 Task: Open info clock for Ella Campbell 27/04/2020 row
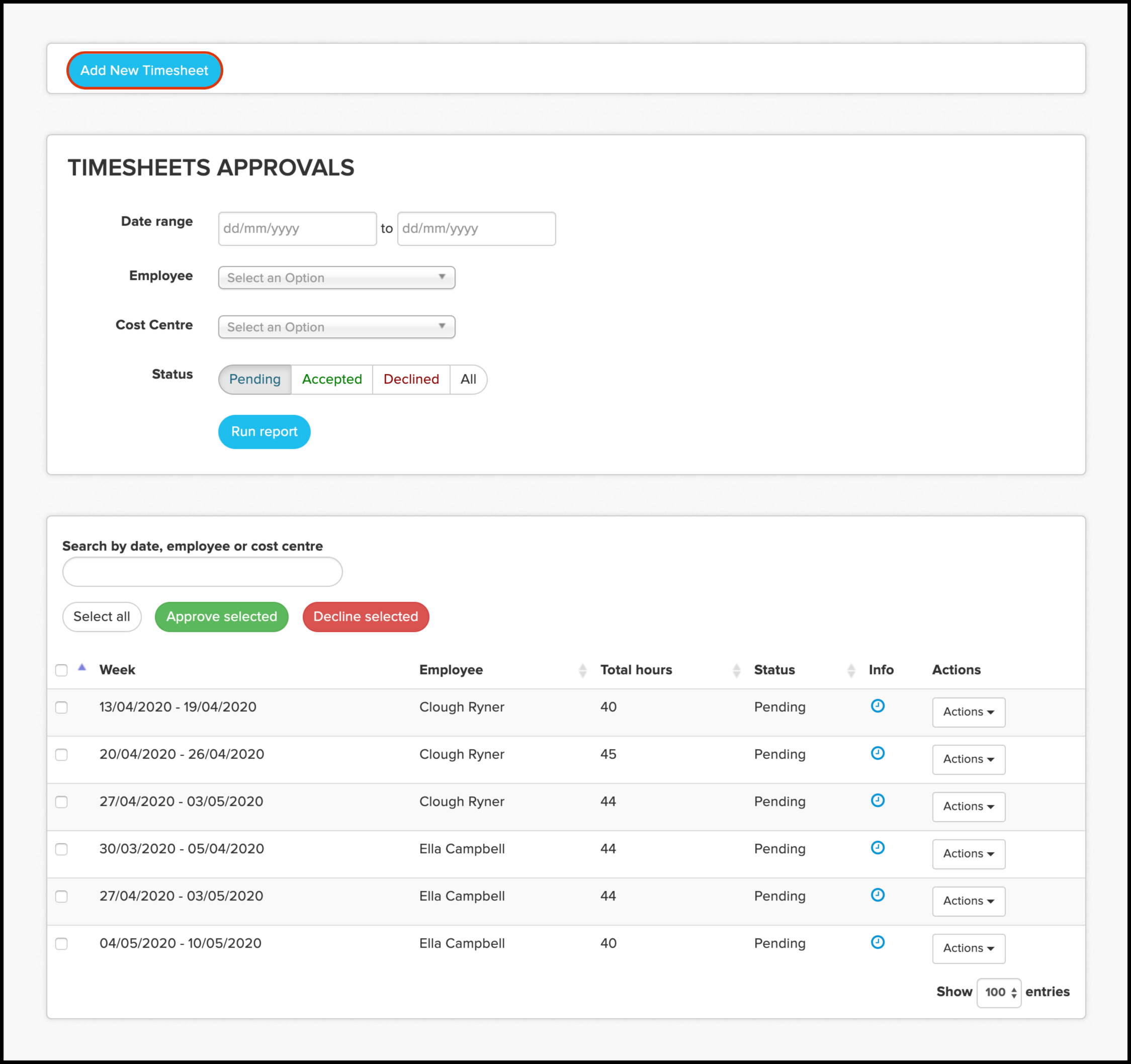877,895
